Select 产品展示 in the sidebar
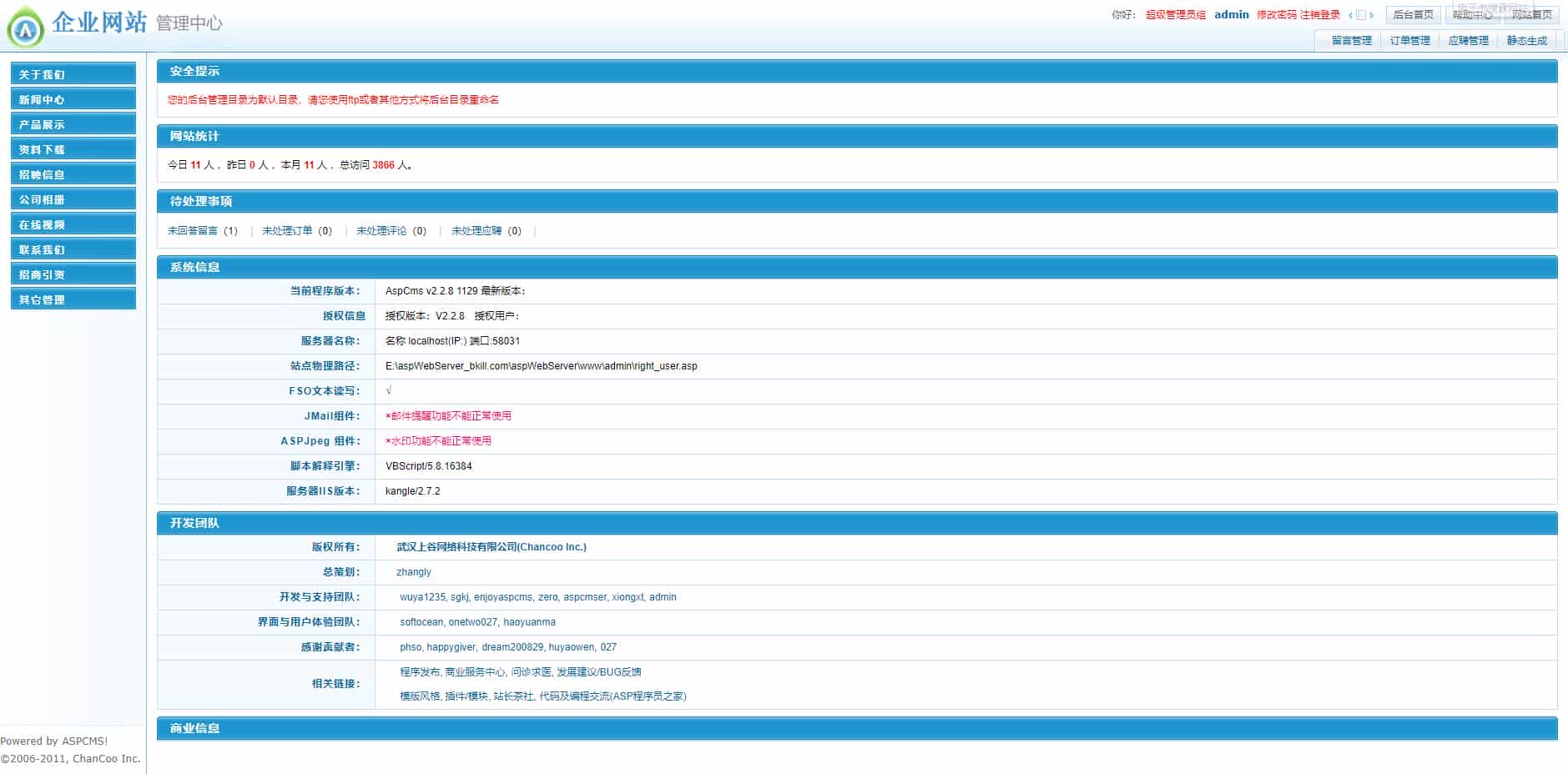 pyautogui.click(x=73, y=124)
